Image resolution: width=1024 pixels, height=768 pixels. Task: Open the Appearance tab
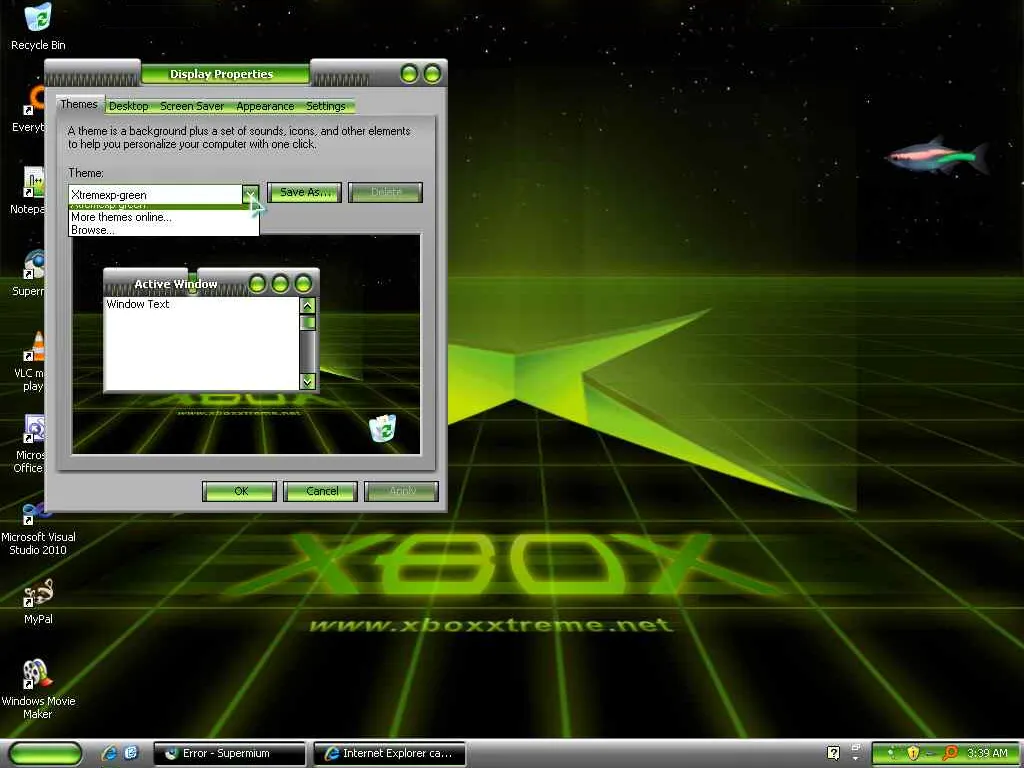[265, 106]
